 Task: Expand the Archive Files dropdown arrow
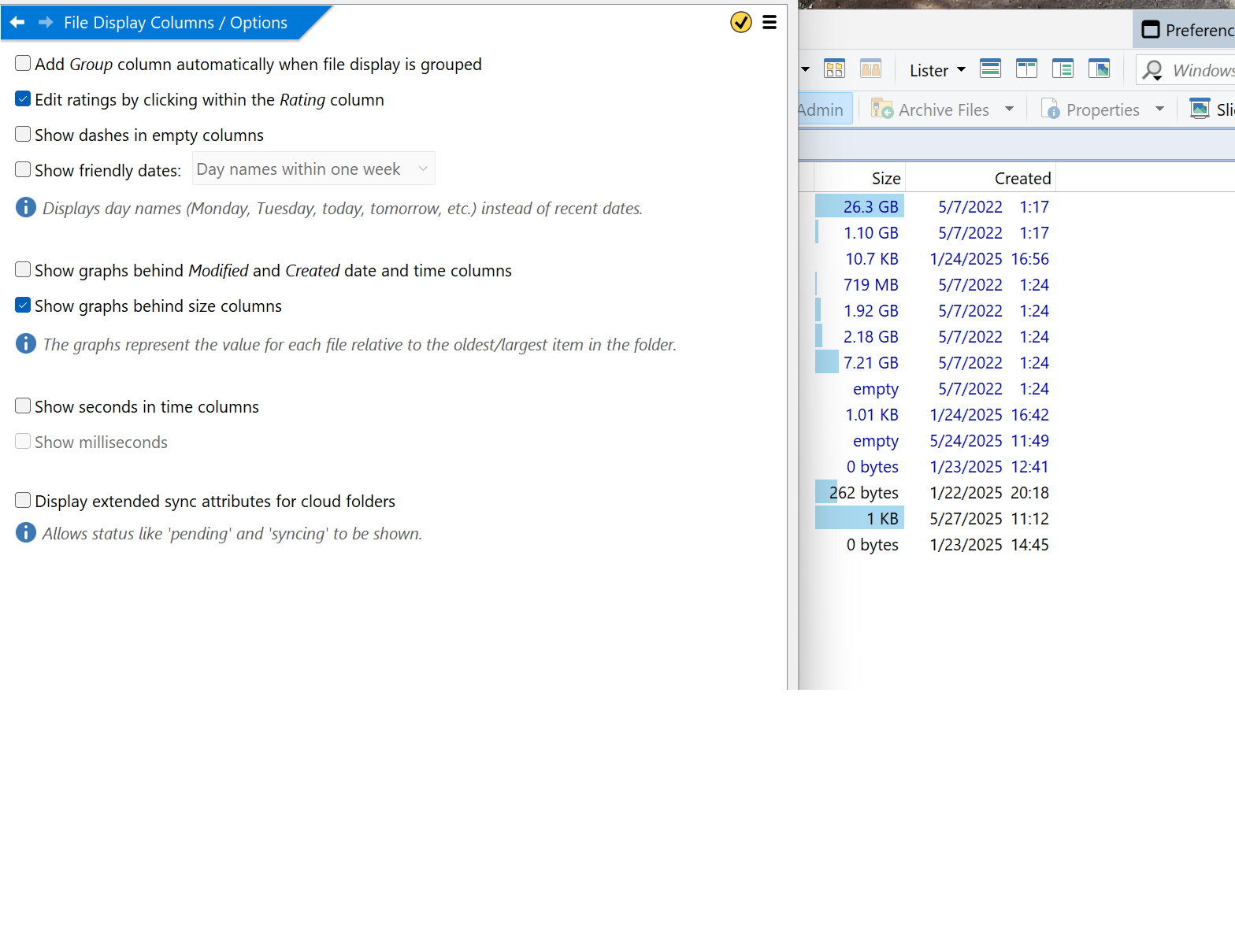(x=1009, y=109)
